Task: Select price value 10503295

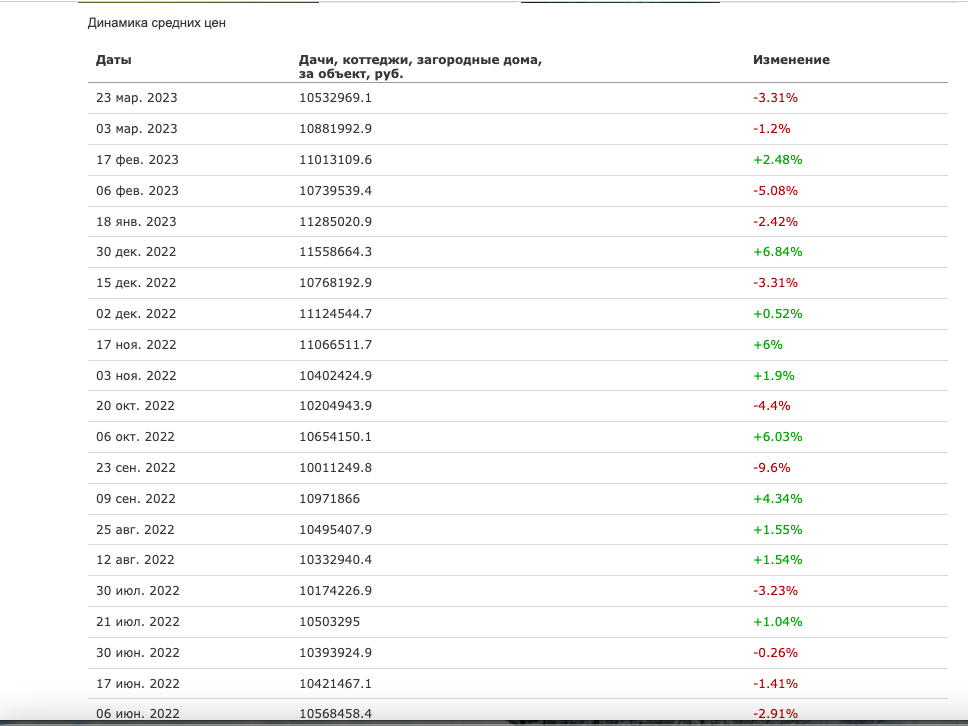Action: [329, 621]
